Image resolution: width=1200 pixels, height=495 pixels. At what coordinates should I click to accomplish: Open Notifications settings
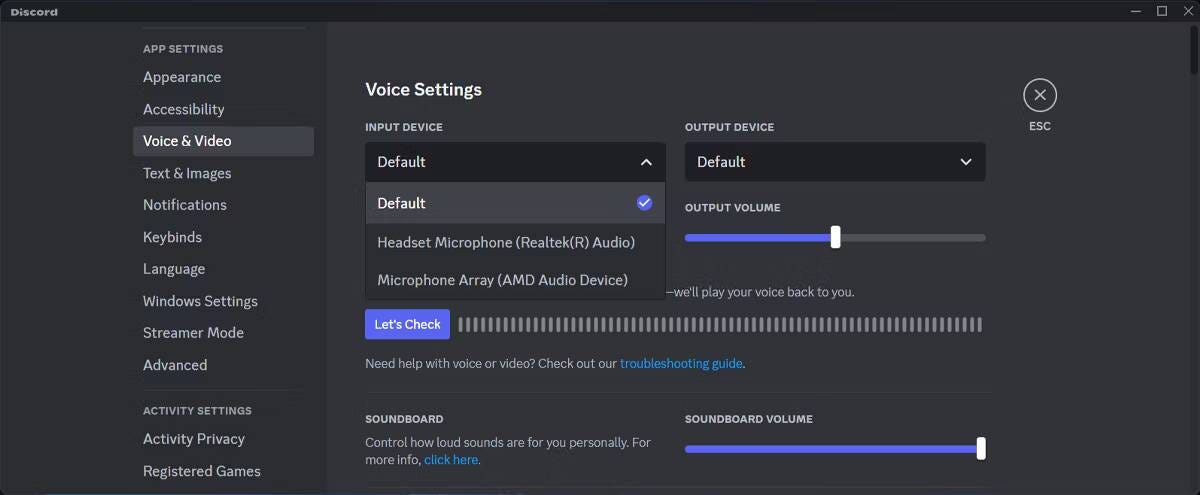pyautogui.click(x=223, y=205)
